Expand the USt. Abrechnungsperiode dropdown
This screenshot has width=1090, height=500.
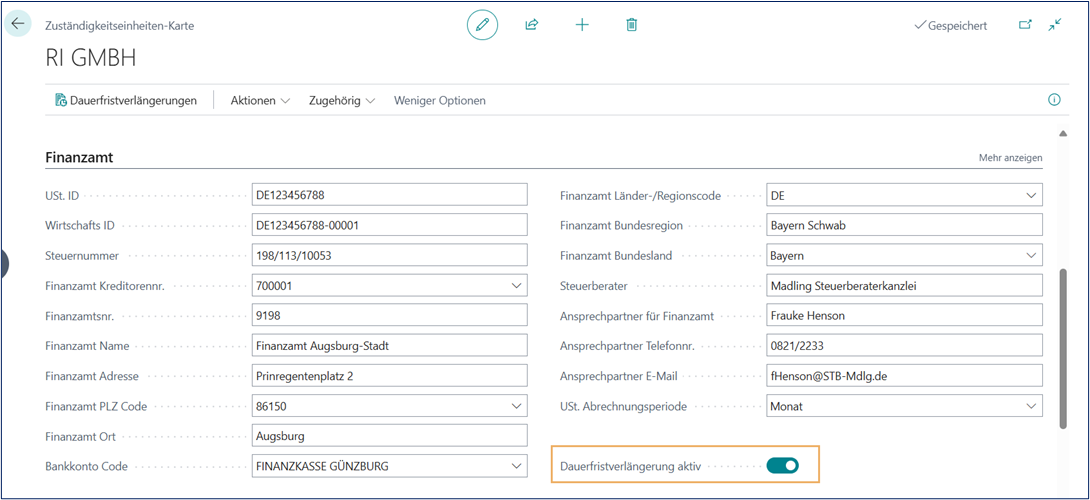pos(1032,406)
